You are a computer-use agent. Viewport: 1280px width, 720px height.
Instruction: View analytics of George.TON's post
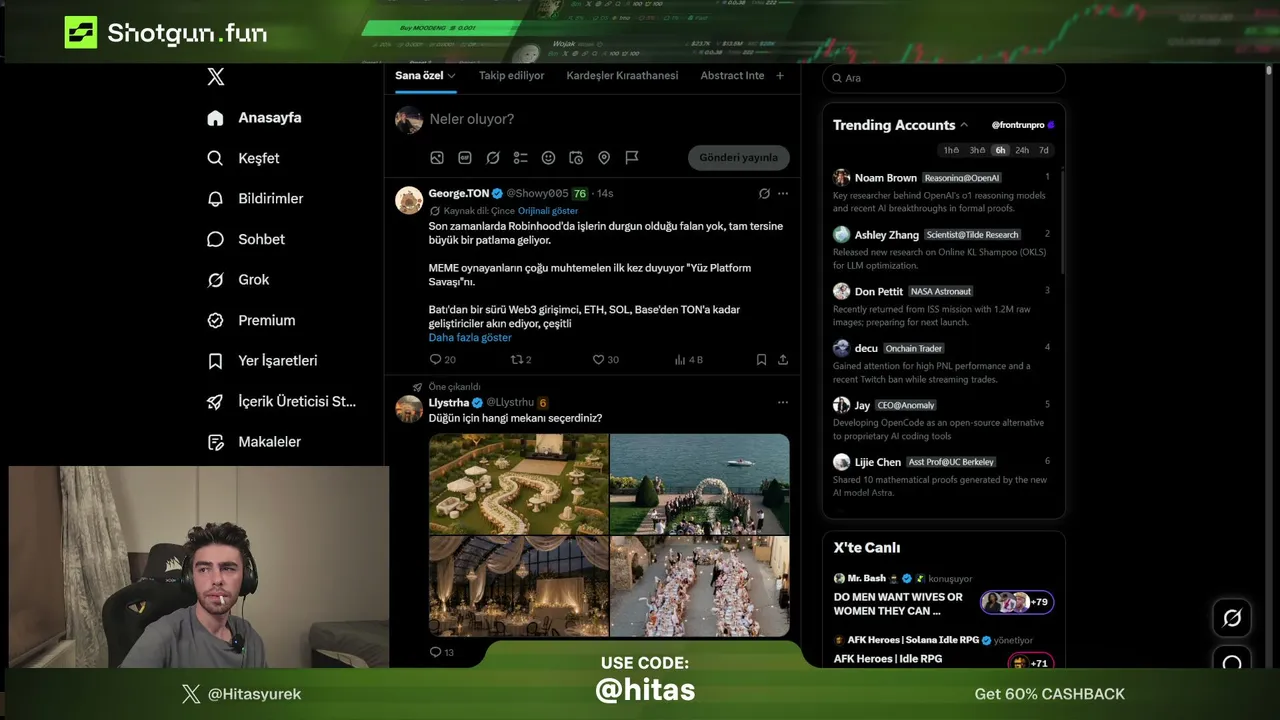tap(689, 360)
